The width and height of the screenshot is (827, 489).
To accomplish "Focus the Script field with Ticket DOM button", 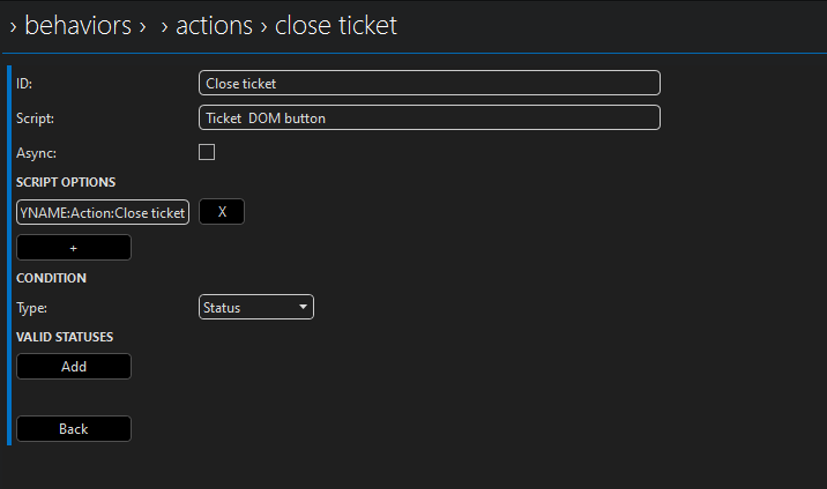I will (429, 118).
